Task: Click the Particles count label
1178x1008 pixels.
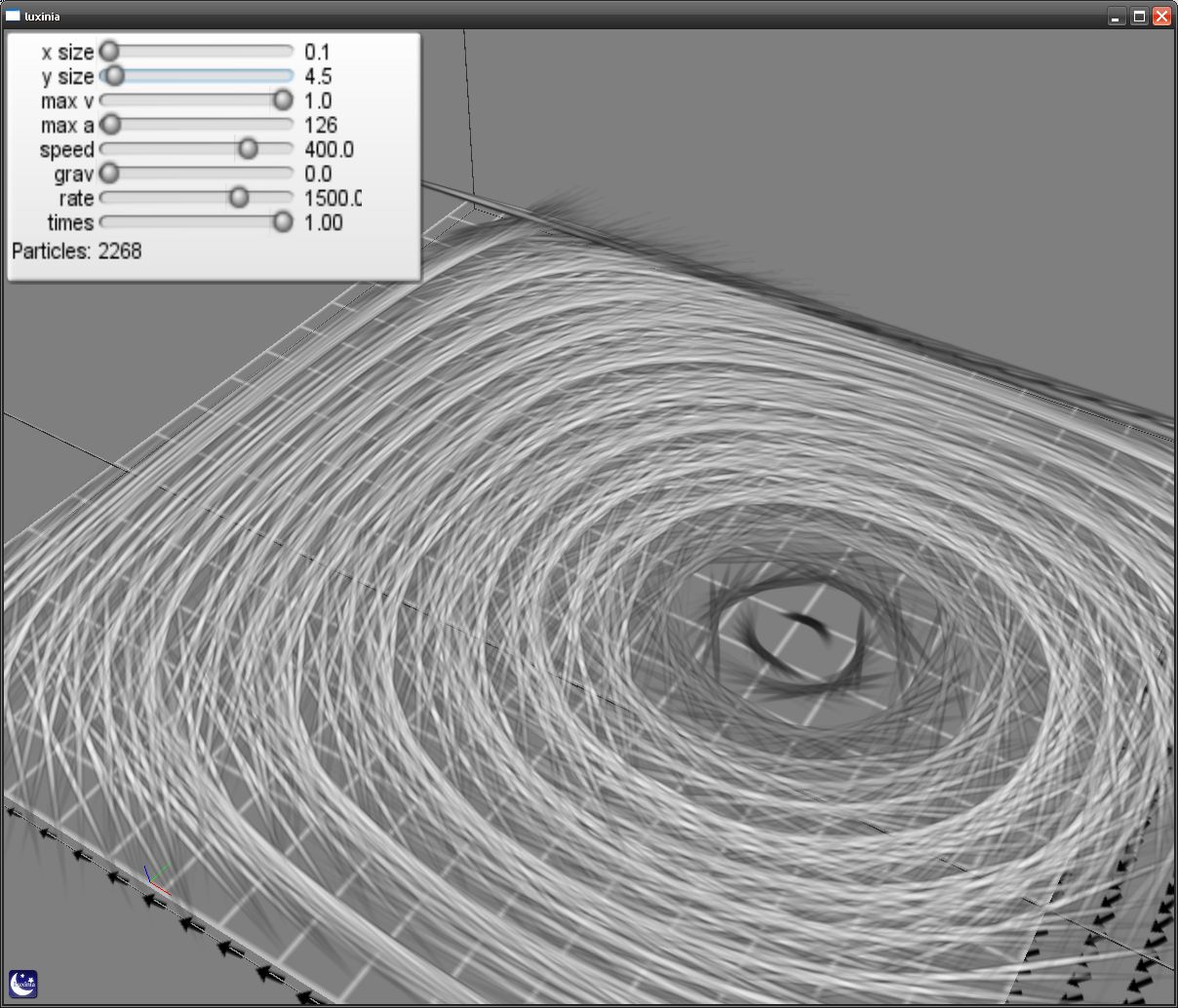Action: pos(76,252)
